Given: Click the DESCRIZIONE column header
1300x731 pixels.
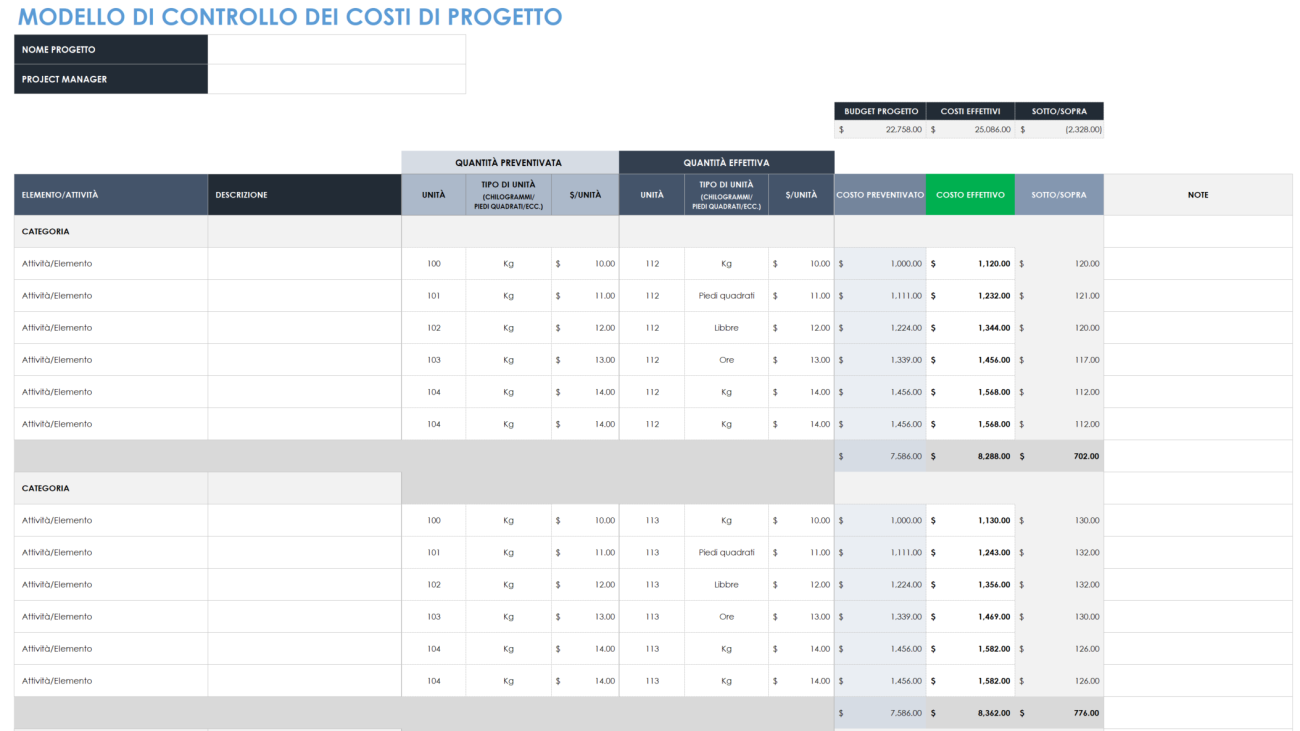Looking at the screenshot, I should (x=241, y=194).
